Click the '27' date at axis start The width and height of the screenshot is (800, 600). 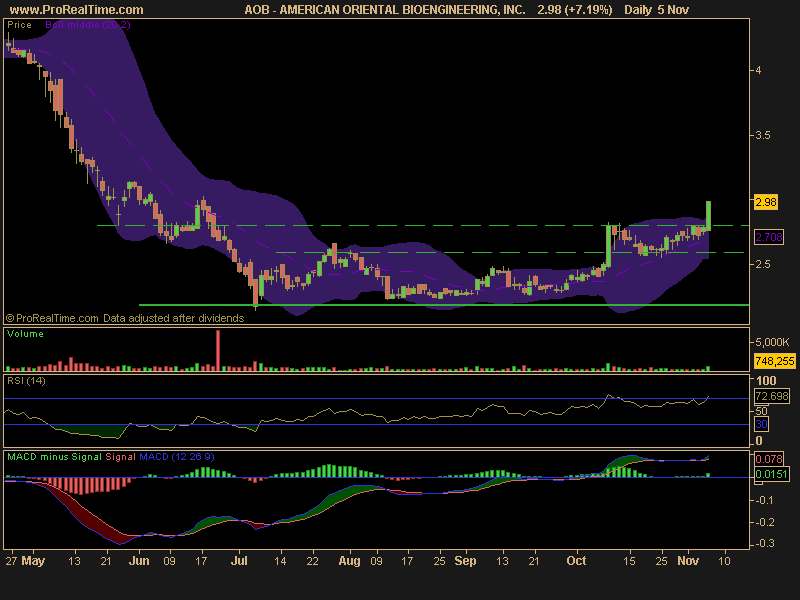point(11,561)
